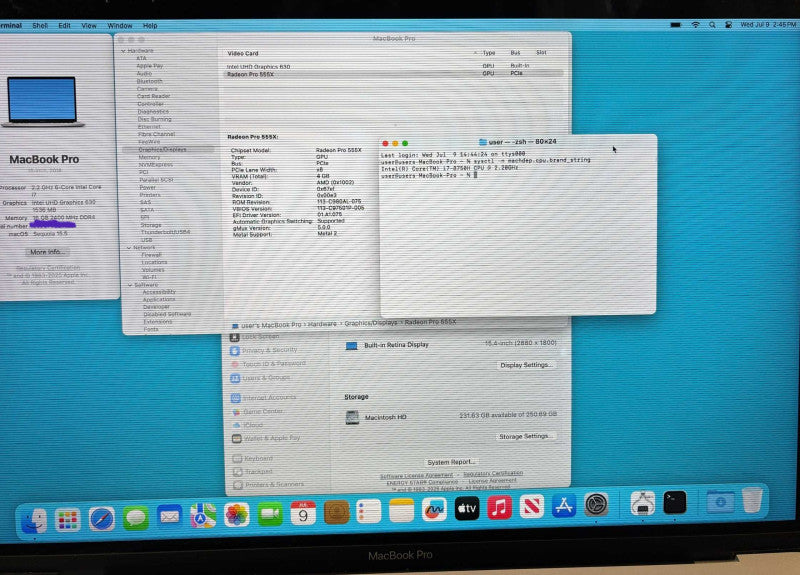Sort video cards by Bus column
The width and height of the screenshot is (800, 575).
[x=515, y=53]
